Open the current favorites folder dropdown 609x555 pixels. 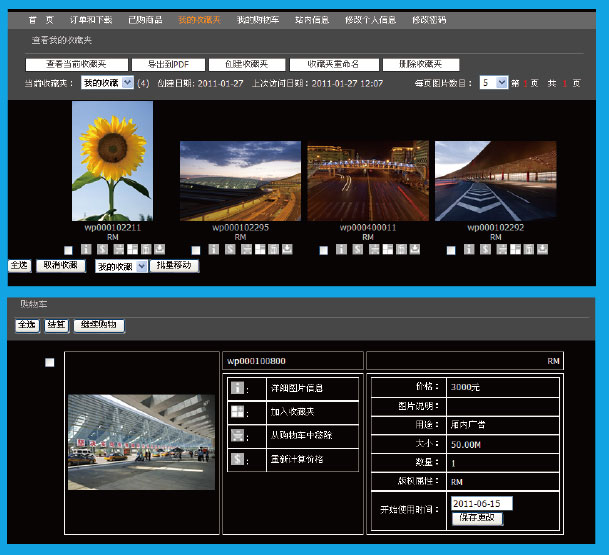107,84
